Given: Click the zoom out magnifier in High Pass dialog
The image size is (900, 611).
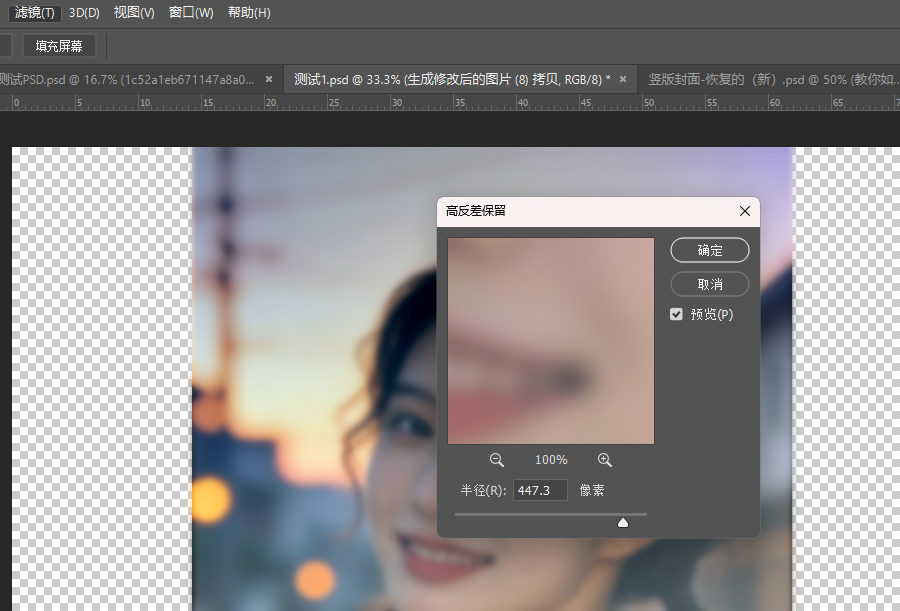Looking at the screenshot, I should 496,460.
